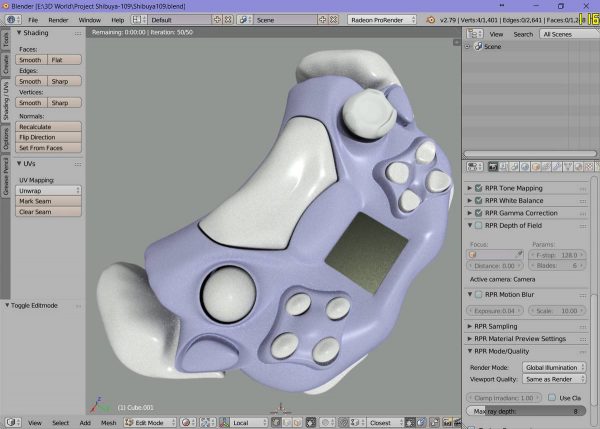Click the Scene icon in the outliner

pos(478,47)
